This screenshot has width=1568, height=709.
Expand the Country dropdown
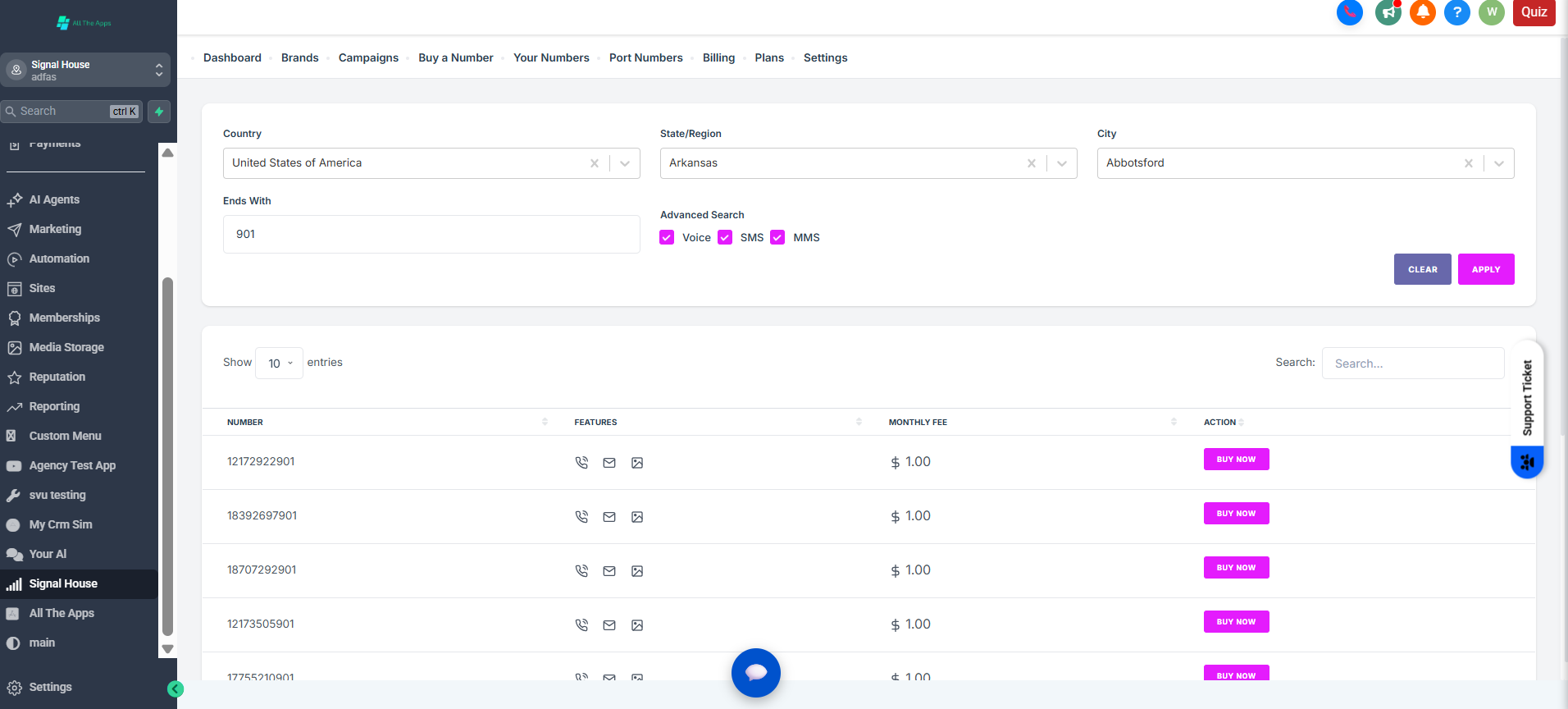[625, 163]
